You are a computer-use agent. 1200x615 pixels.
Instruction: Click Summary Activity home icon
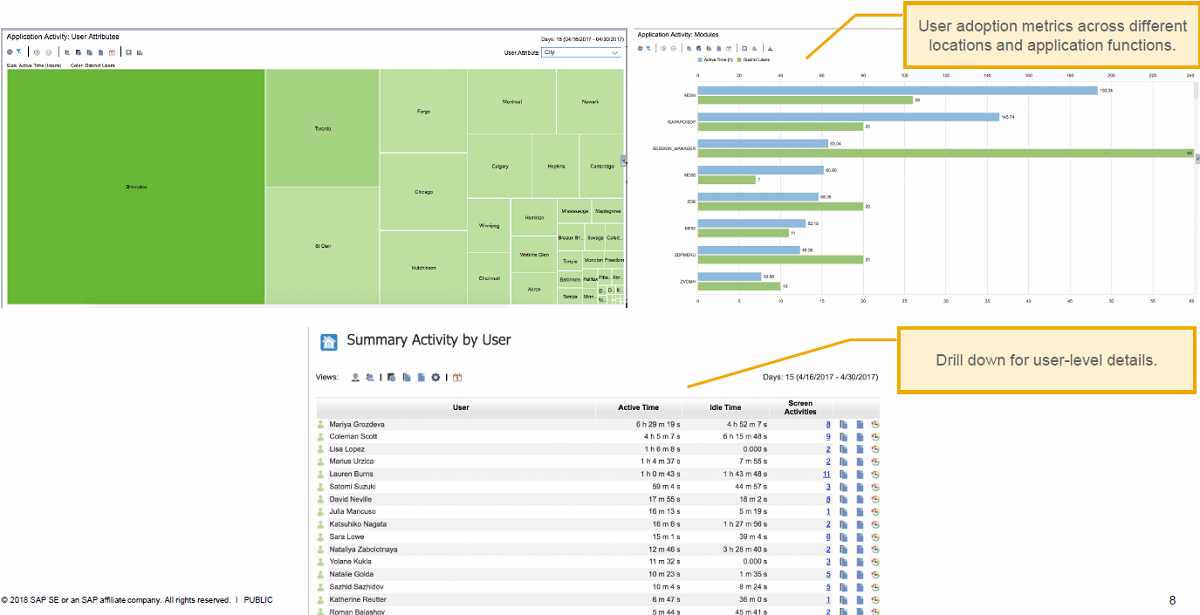329,342
